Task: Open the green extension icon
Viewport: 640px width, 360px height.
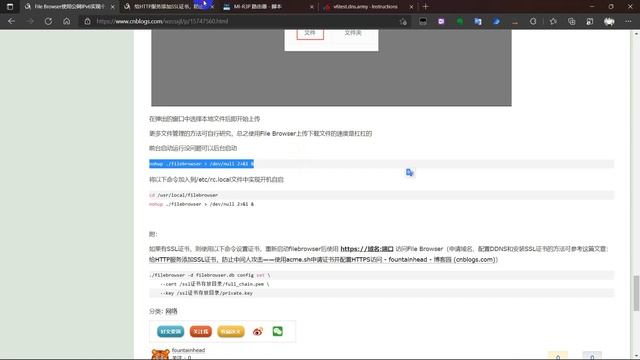Action: [x=460, y=21]
